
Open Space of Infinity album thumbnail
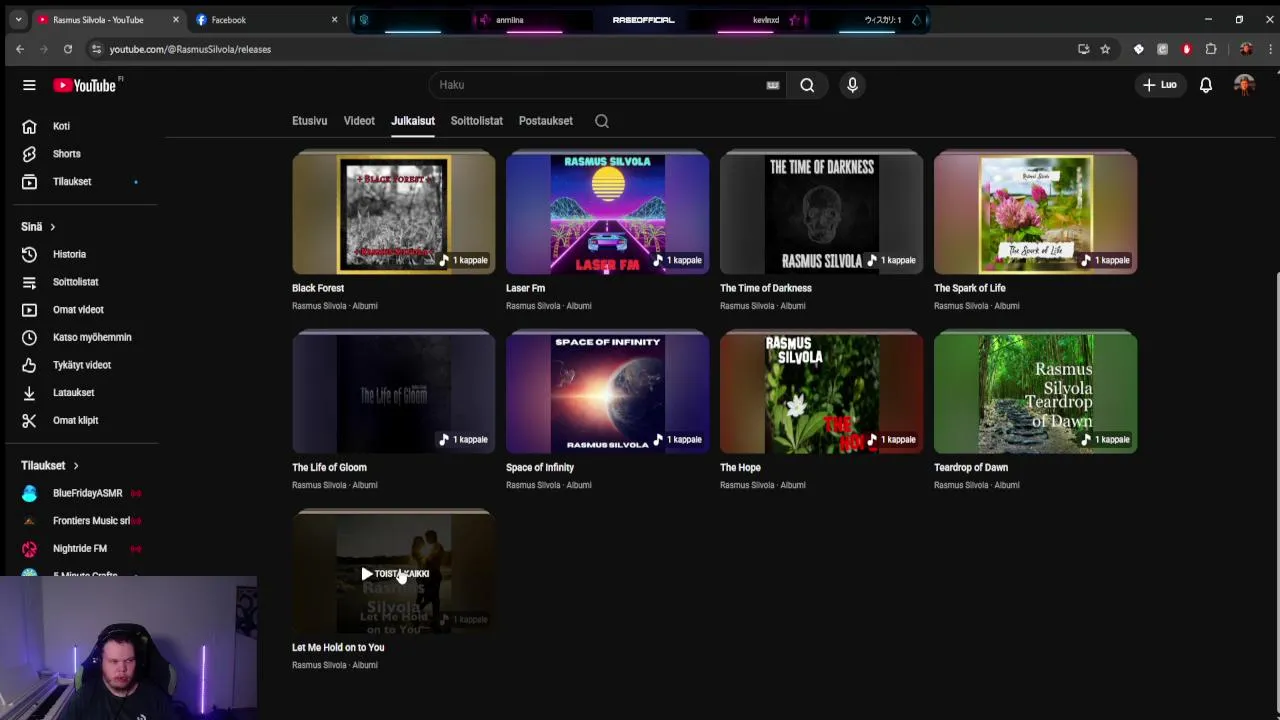(607, 393)
